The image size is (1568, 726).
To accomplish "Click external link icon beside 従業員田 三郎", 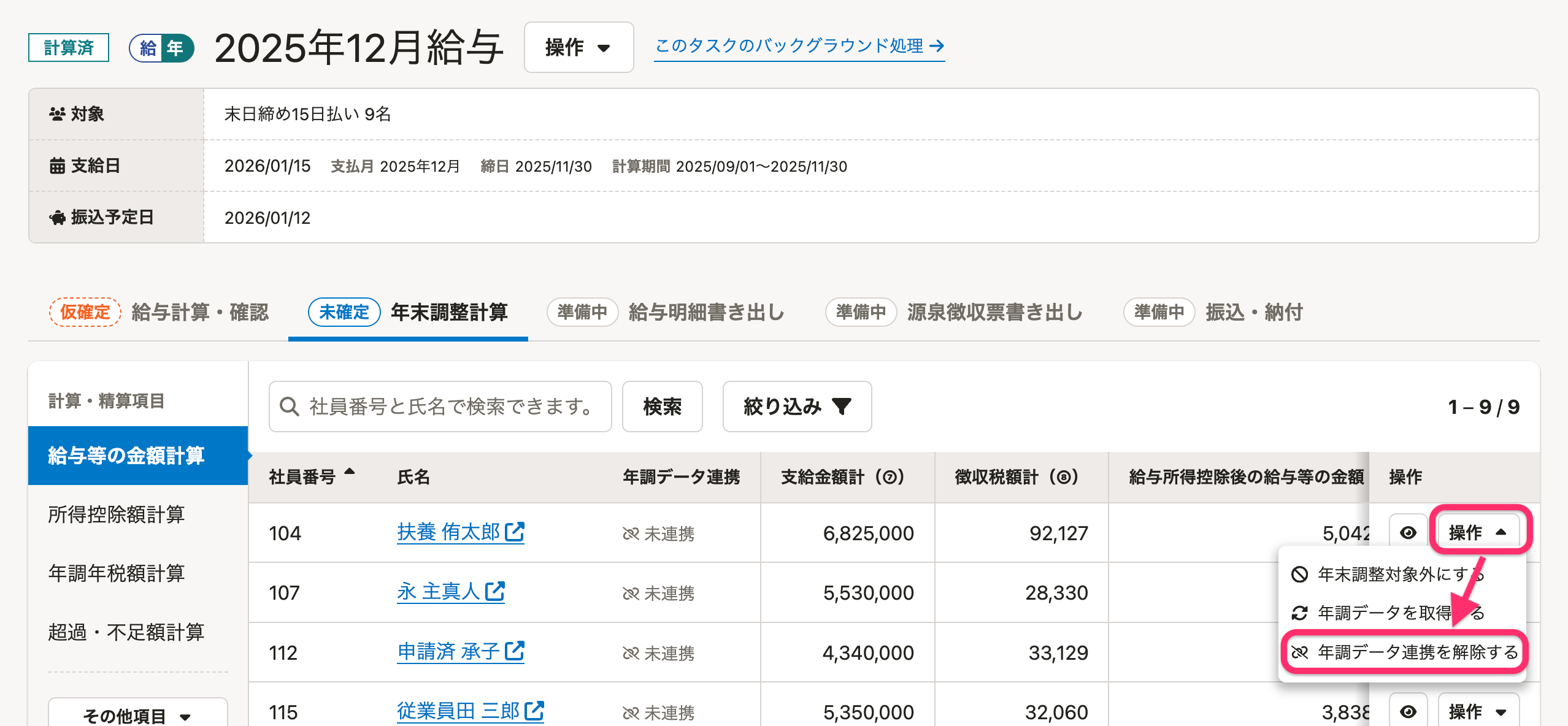I will coord(534,711).
